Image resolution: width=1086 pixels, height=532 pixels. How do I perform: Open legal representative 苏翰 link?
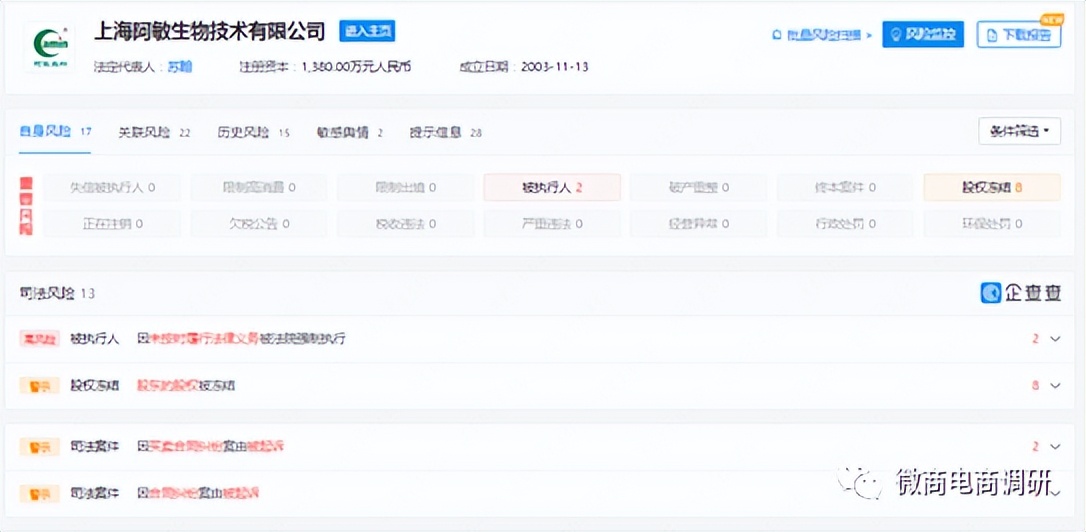click(x=180, y=67)
